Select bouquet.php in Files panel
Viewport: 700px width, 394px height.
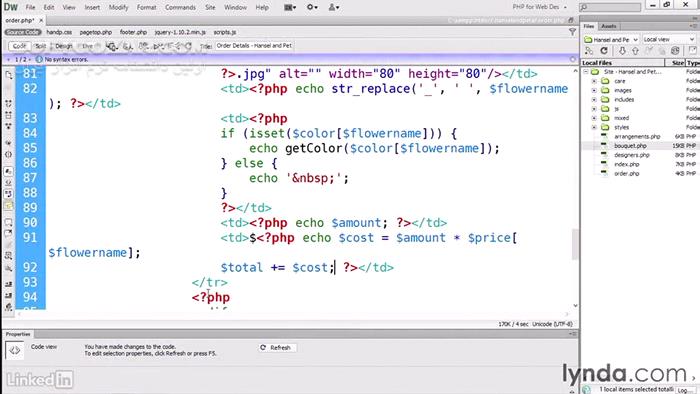[630, 145]
